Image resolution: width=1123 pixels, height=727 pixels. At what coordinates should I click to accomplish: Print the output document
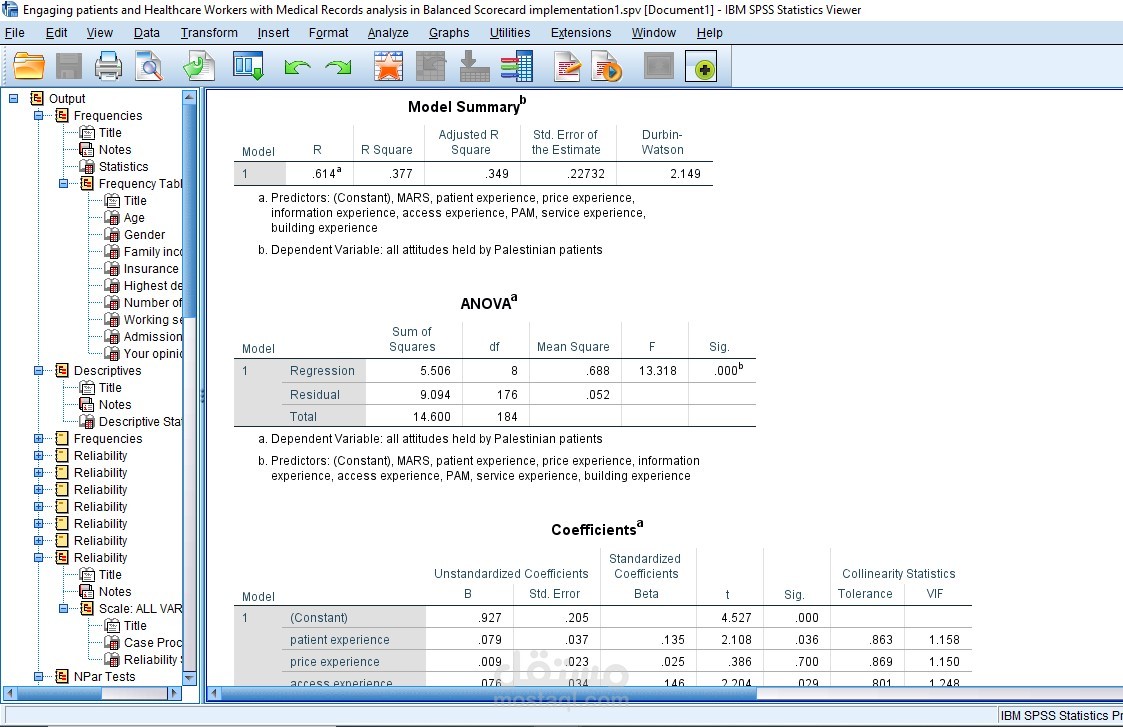(110, 66)
